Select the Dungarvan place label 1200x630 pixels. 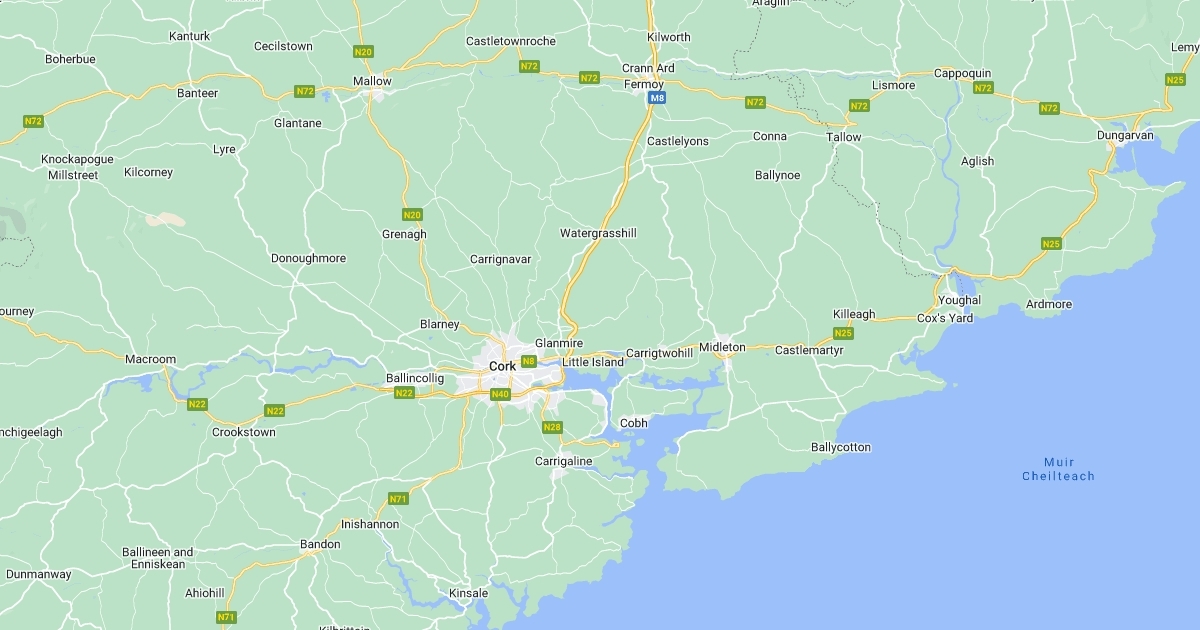point(1125,135)
